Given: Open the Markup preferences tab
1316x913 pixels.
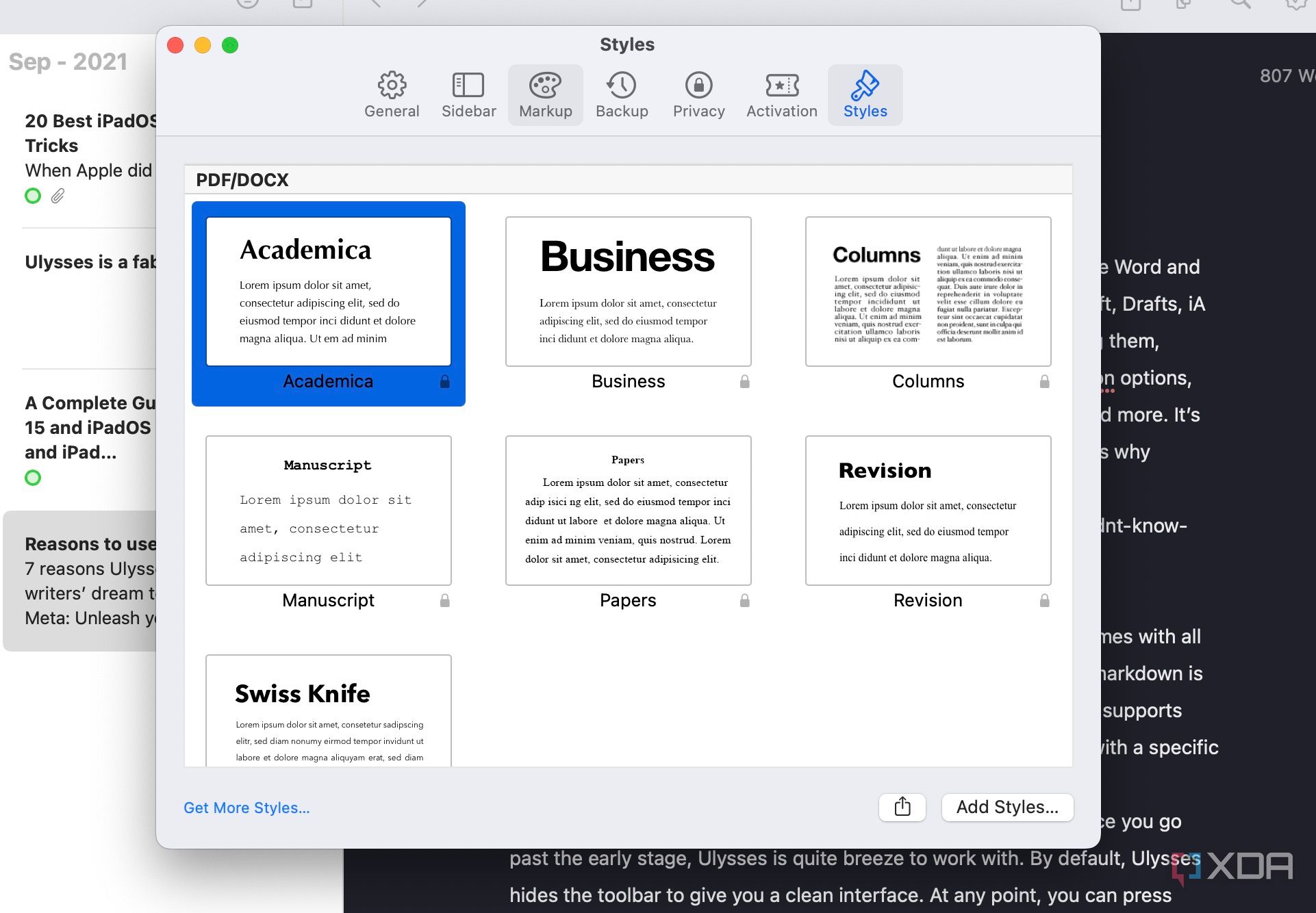Looking at the screenshot, I should [545, 95].
